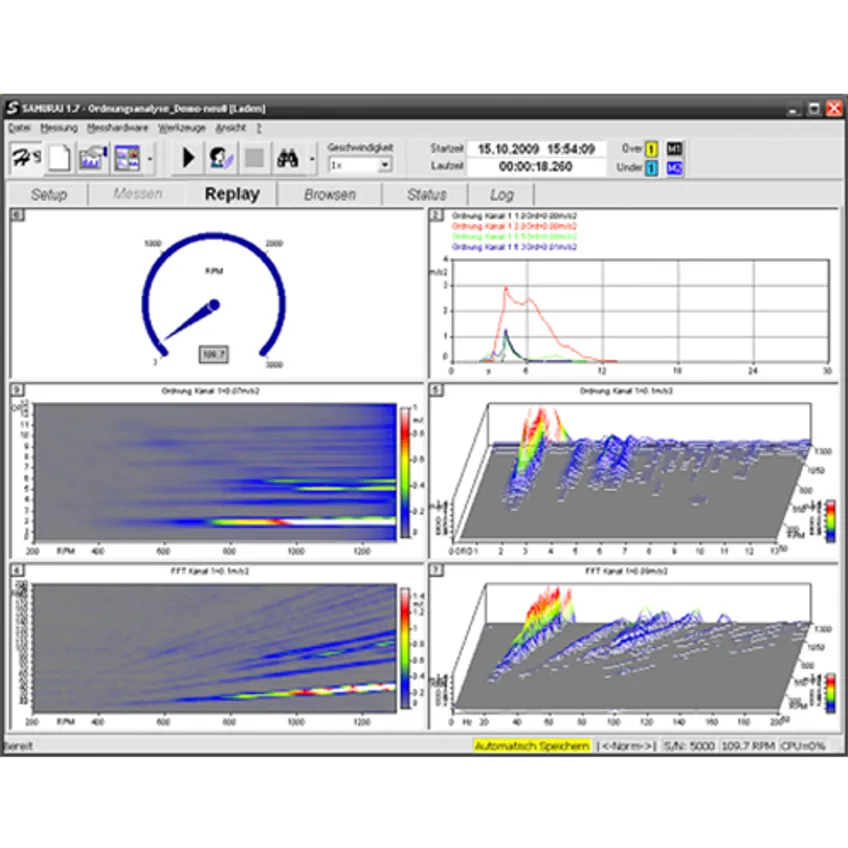Open the Log tab
848x848 pixels.
click(x=501, y=194)
